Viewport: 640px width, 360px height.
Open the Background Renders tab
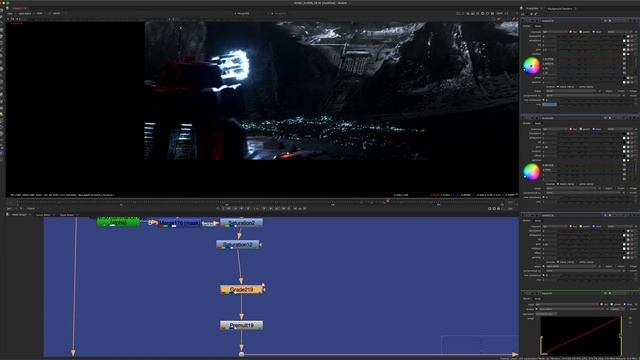click(x=560, y=9)
